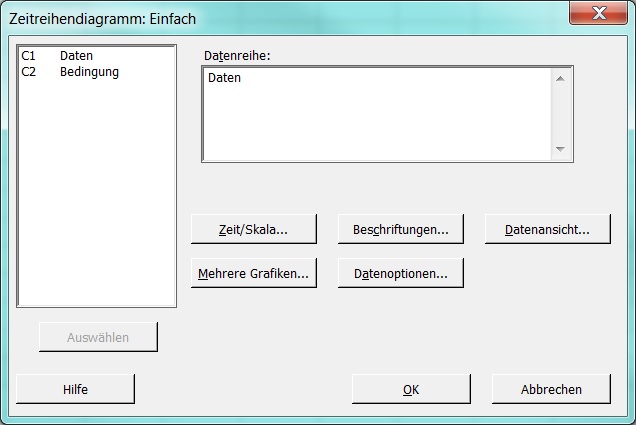Cancel with the Abbrechen button

[x=551, y=389]
